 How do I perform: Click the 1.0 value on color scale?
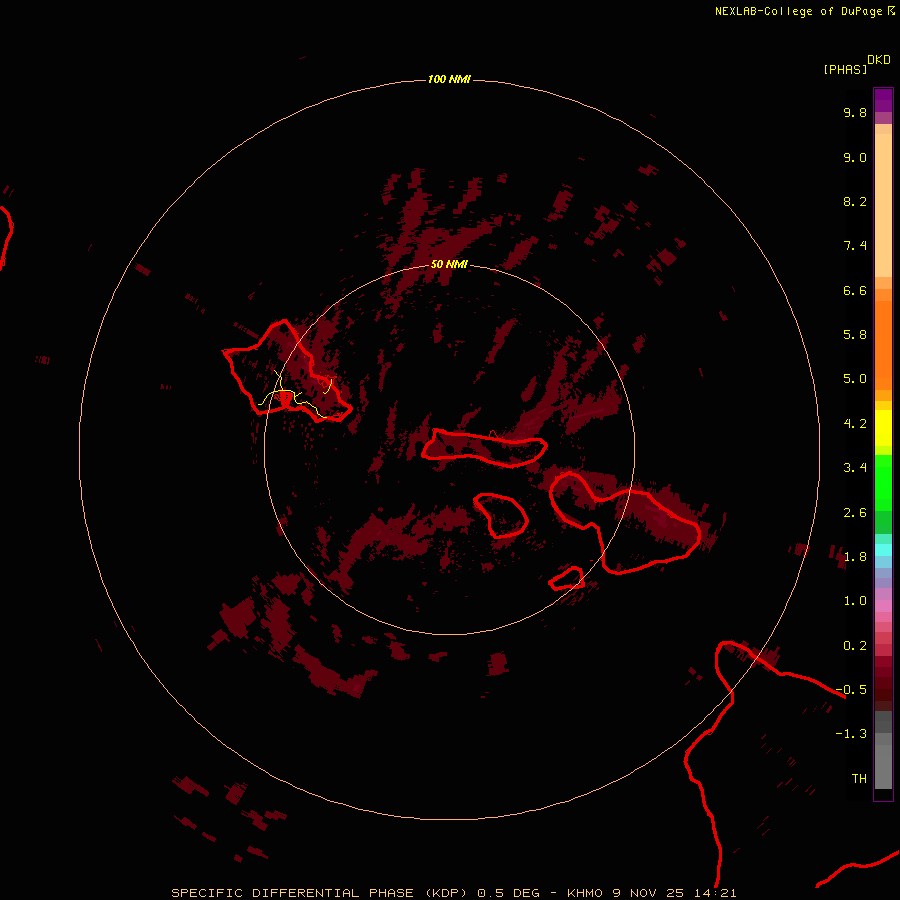(855, 601)
